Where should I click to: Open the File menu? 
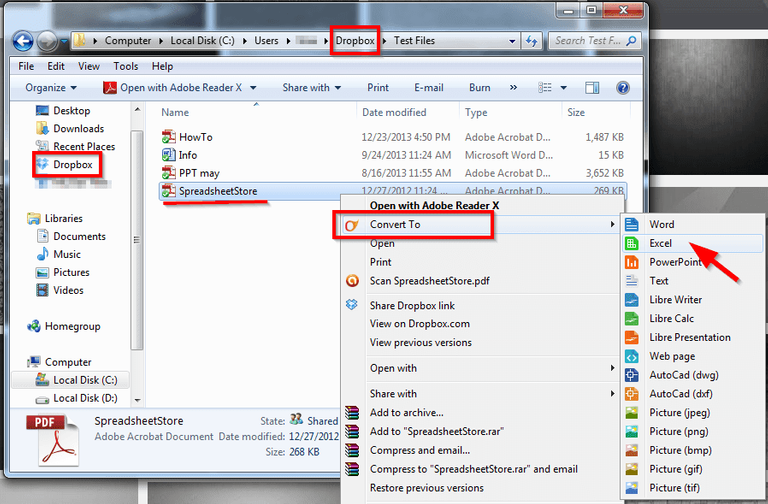click(26, 66)
